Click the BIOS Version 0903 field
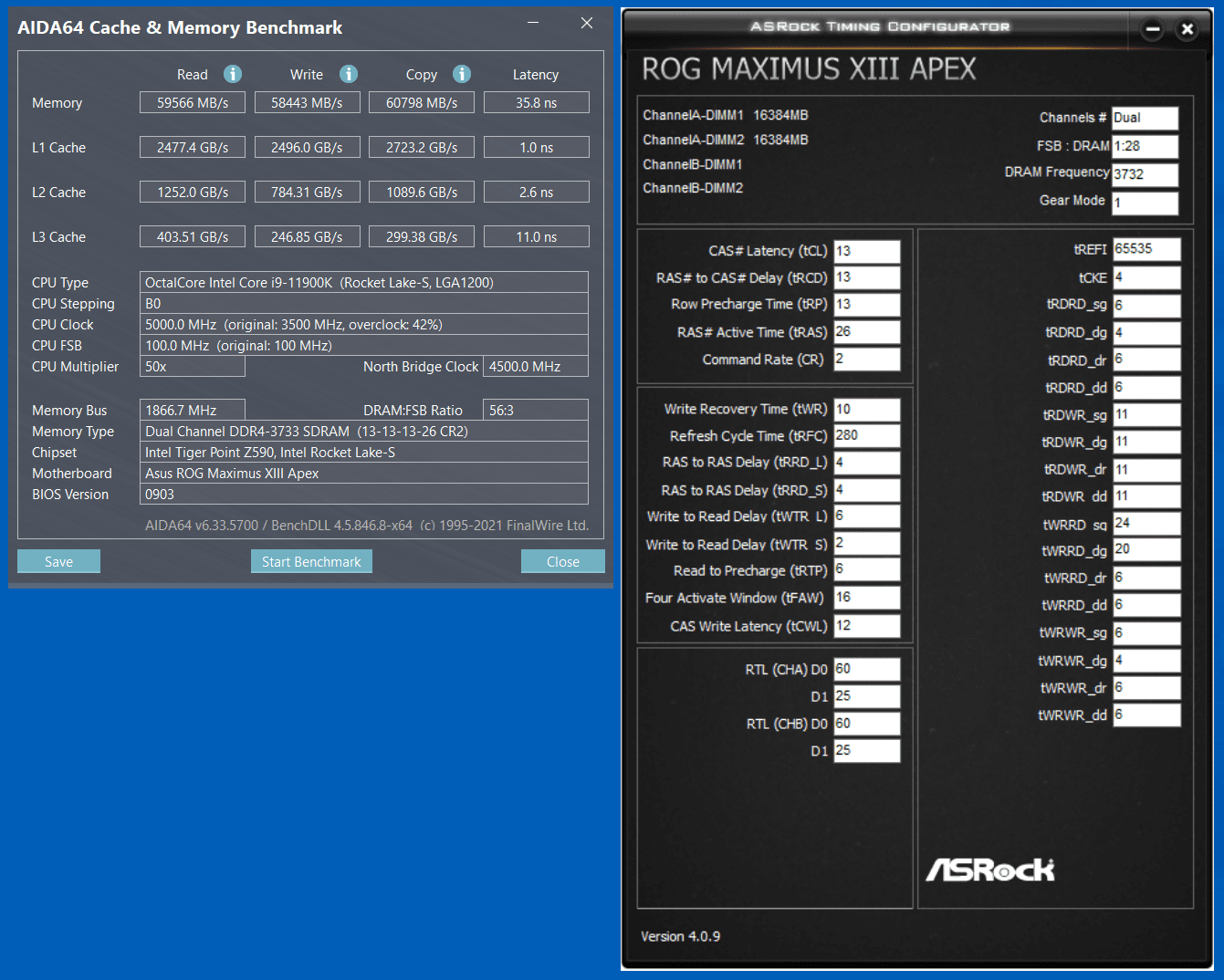Viewport: 1224px width, 980px height. click(x=363, y=494)
